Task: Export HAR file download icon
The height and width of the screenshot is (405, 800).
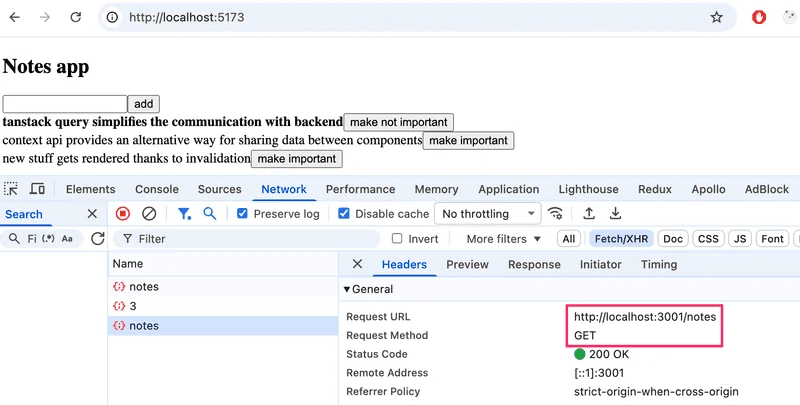Action: (615, 214)
